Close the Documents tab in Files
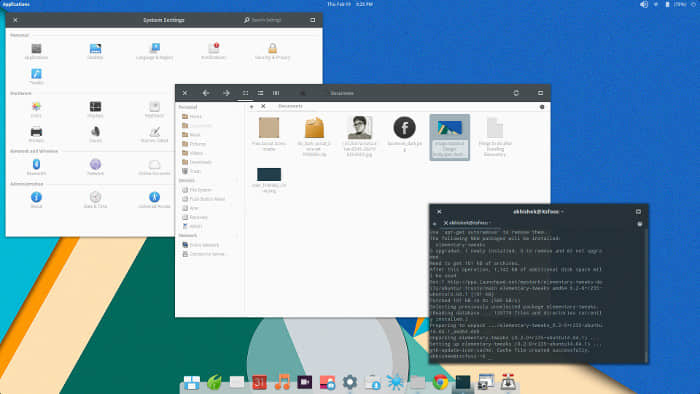Screen dimensions: 700x394 [263, 106]
